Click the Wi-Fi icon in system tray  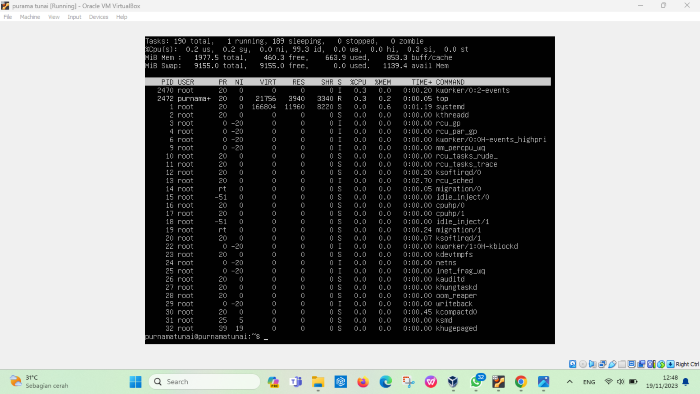(x=608, y=382)
